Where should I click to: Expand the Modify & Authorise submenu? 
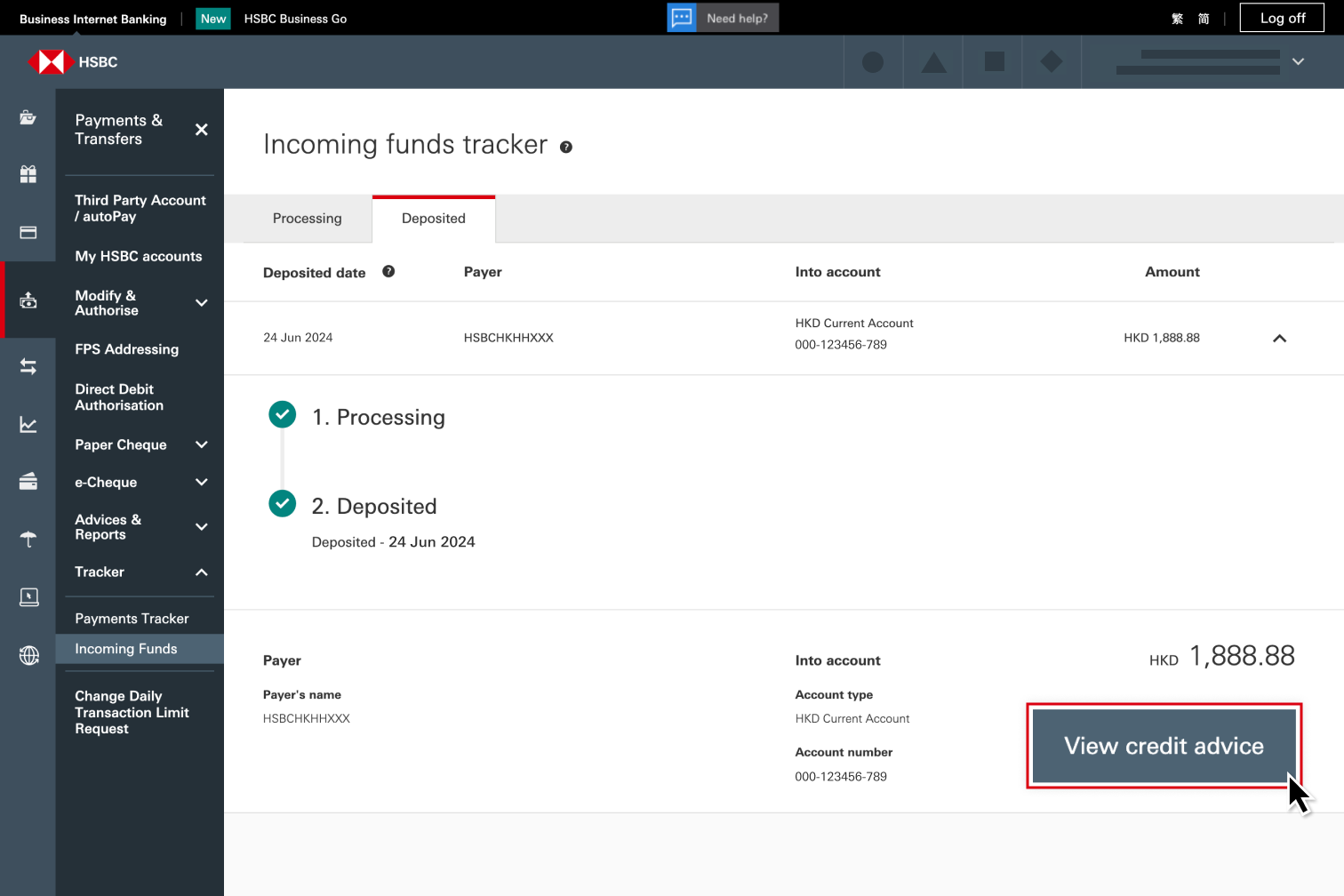tap(202, 303)
